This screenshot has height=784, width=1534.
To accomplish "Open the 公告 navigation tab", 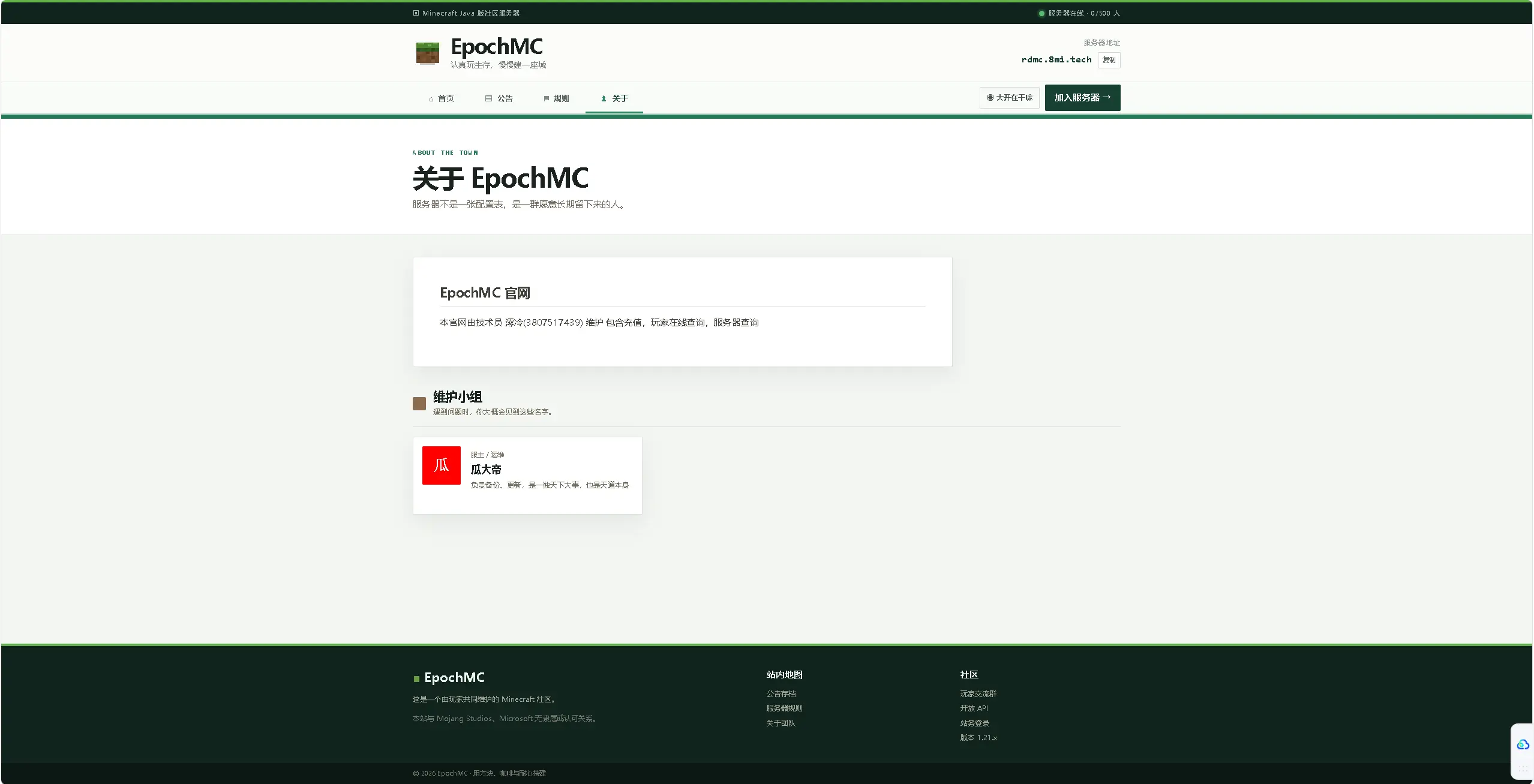I will pyautogui.click(x=499, y=98).
